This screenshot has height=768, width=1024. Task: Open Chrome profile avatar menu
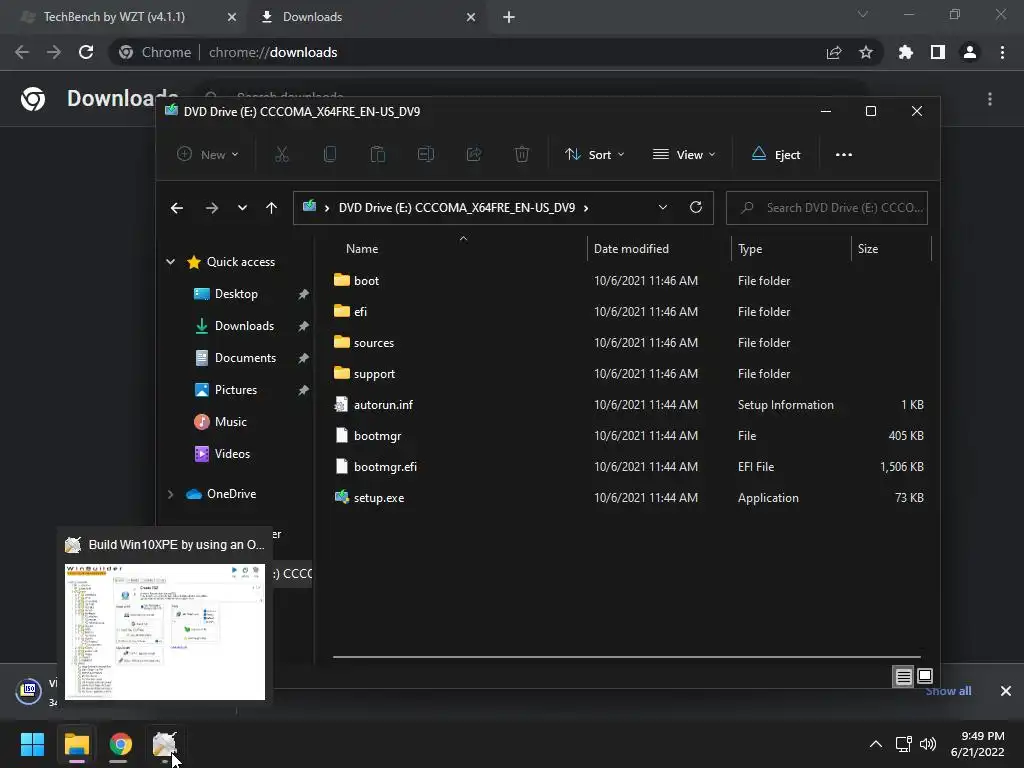(x=970, y=52)
